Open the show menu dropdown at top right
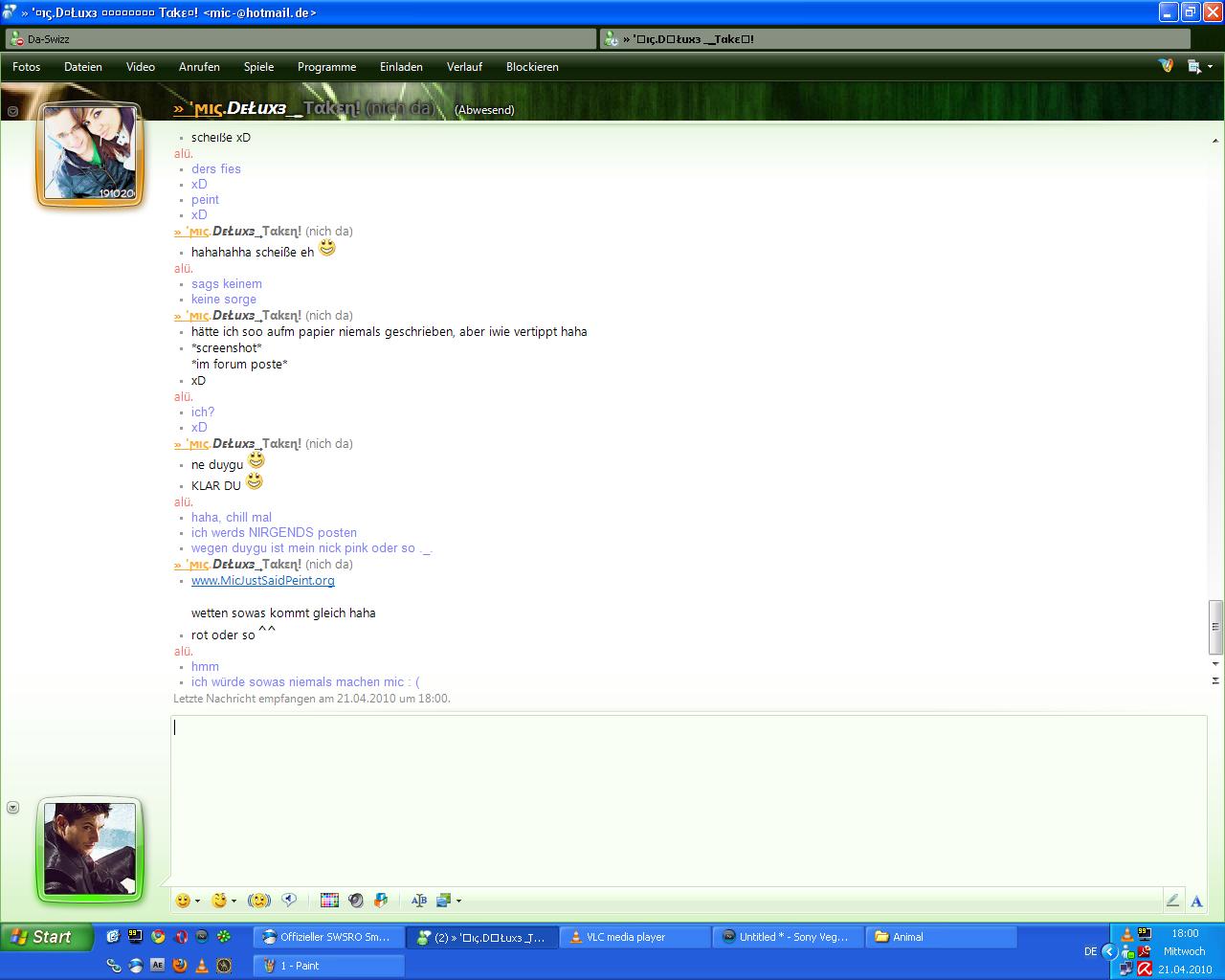 1197,67
